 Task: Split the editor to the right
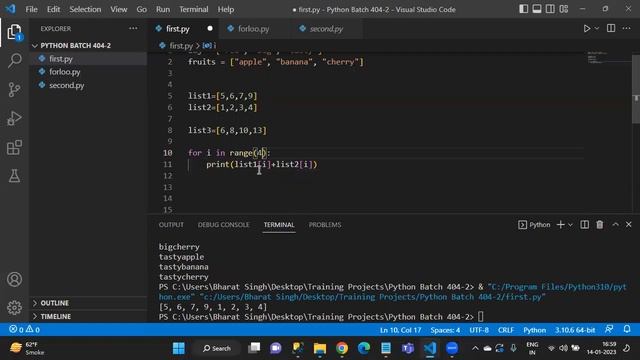611,28
